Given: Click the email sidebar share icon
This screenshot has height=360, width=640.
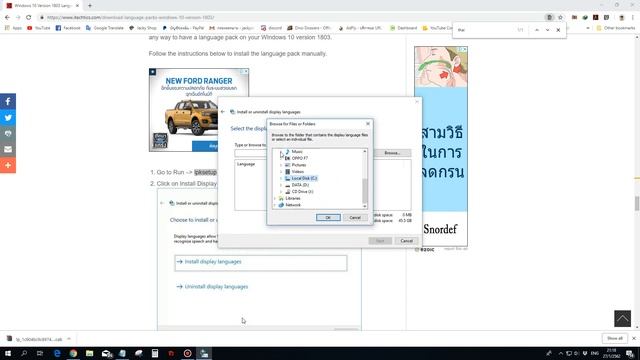Looking at the screenshot, I should coord(8,149).
